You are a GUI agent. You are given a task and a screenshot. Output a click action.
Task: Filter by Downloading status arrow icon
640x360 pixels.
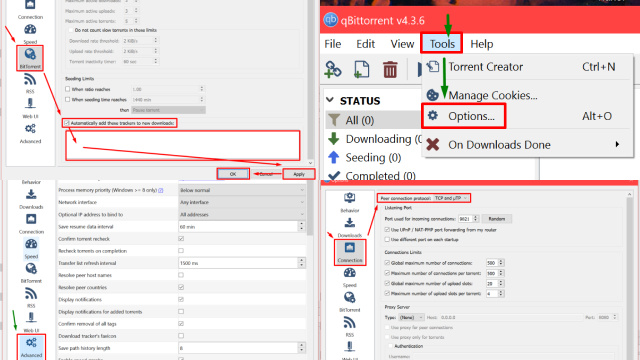pos(334,139)
